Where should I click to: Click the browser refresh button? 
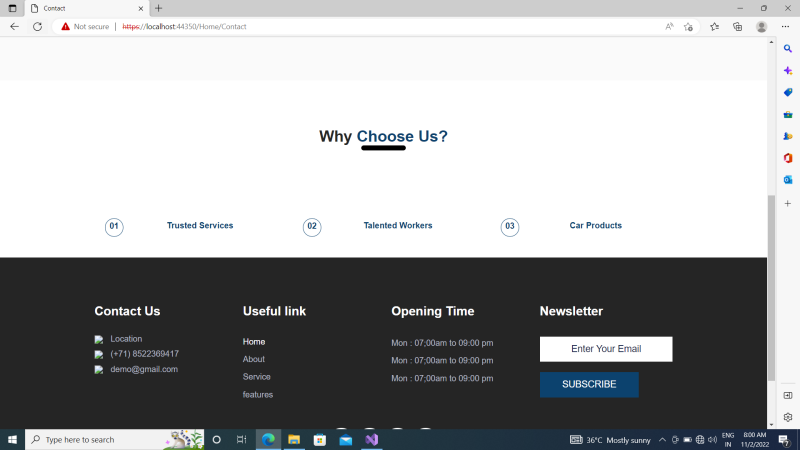pos(37,27)
